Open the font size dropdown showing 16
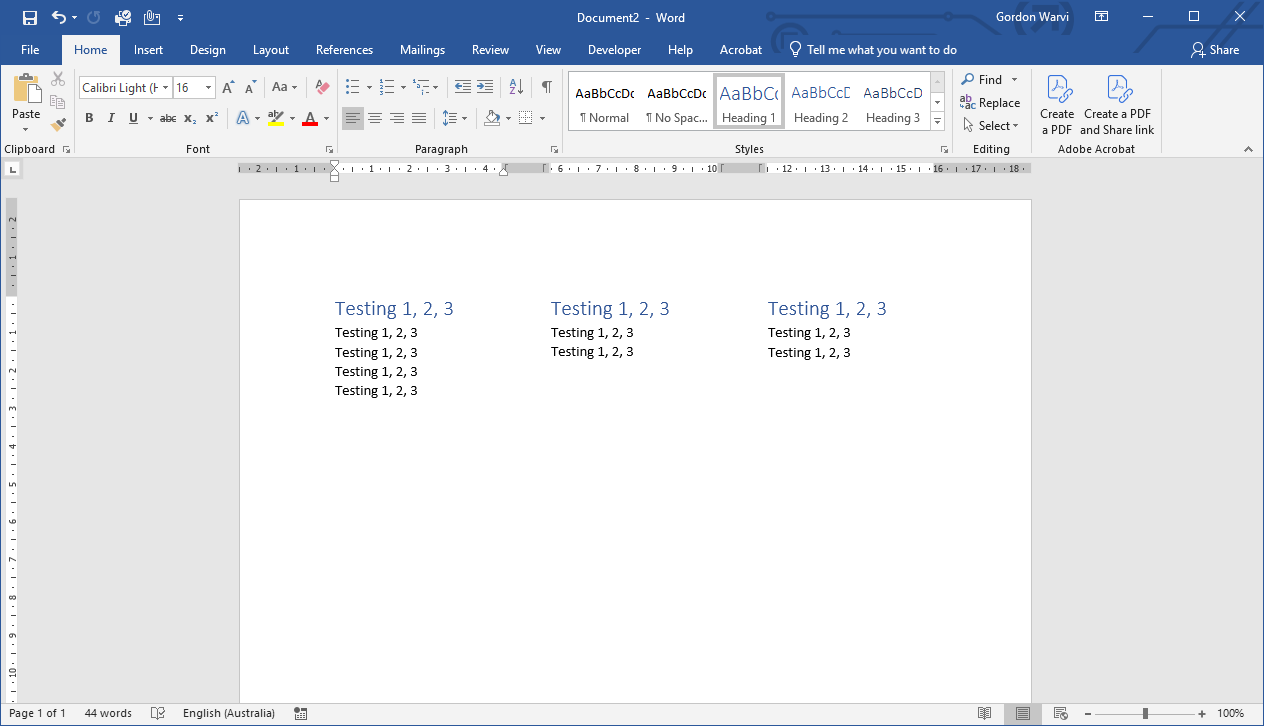Viewport: 1264px width, 726px height. click(x=209, y=88)
